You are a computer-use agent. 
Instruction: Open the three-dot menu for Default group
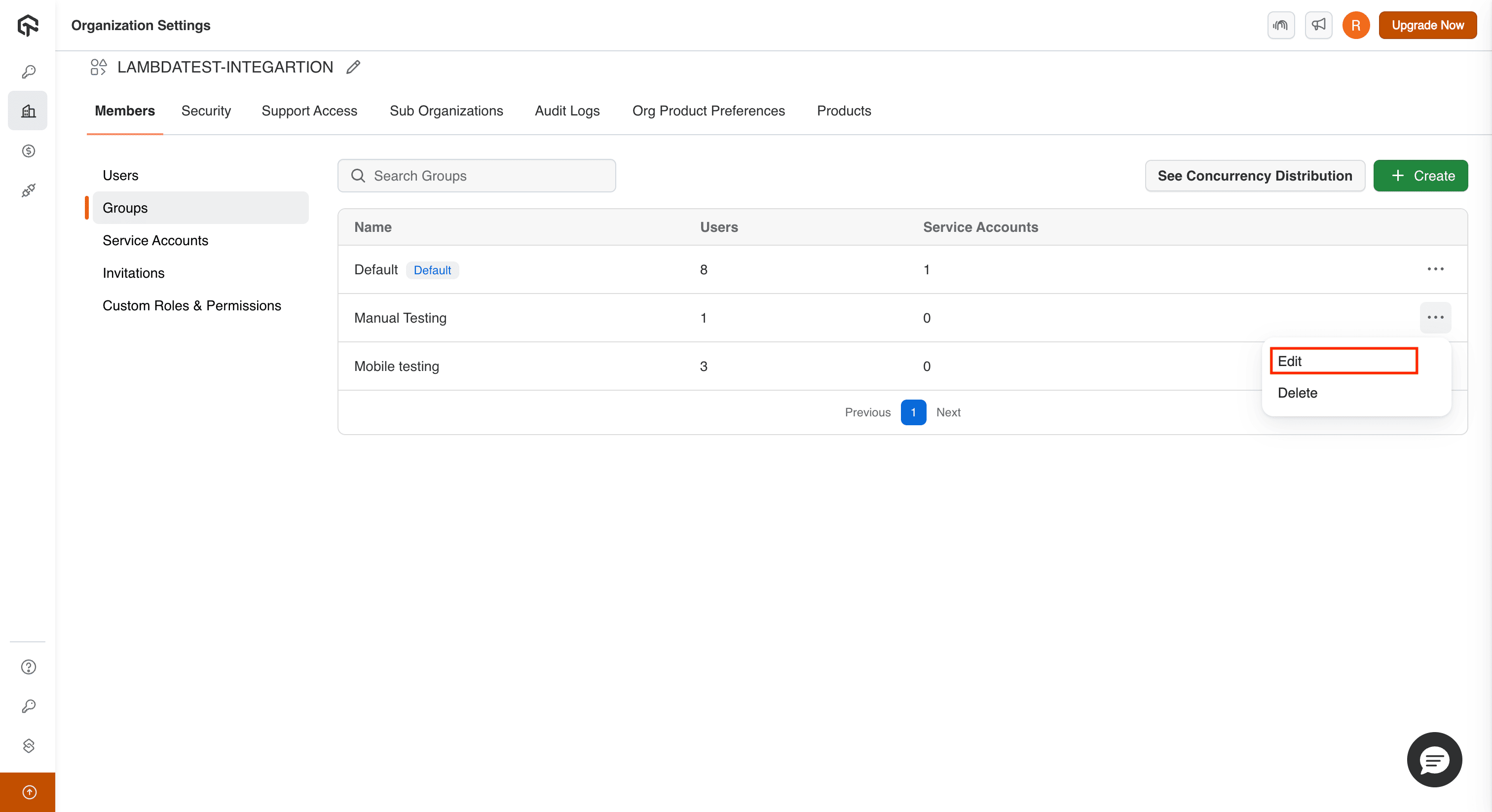click(x=1436, y=269)
